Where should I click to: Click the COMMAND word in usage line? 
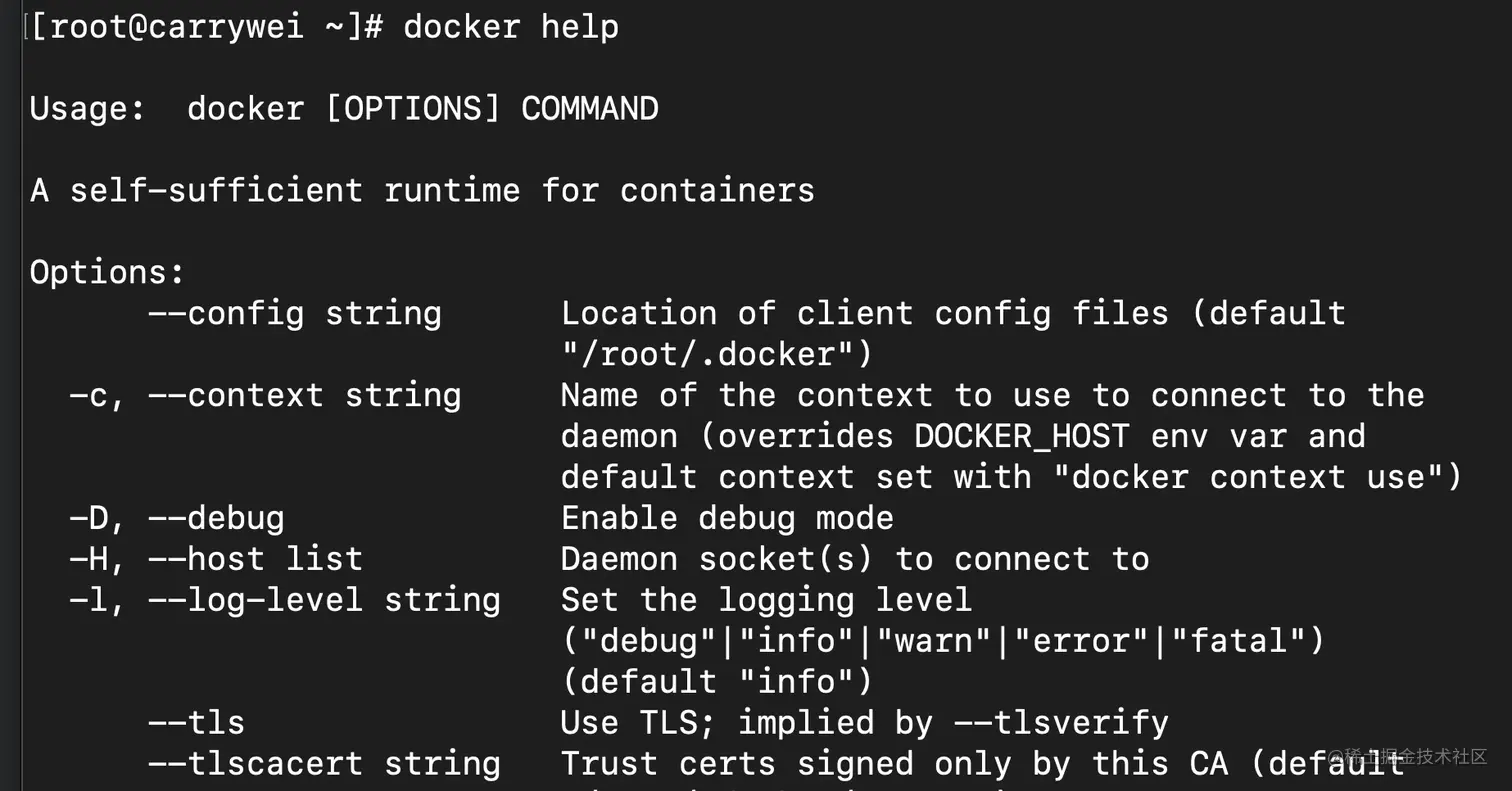[590, 108]
